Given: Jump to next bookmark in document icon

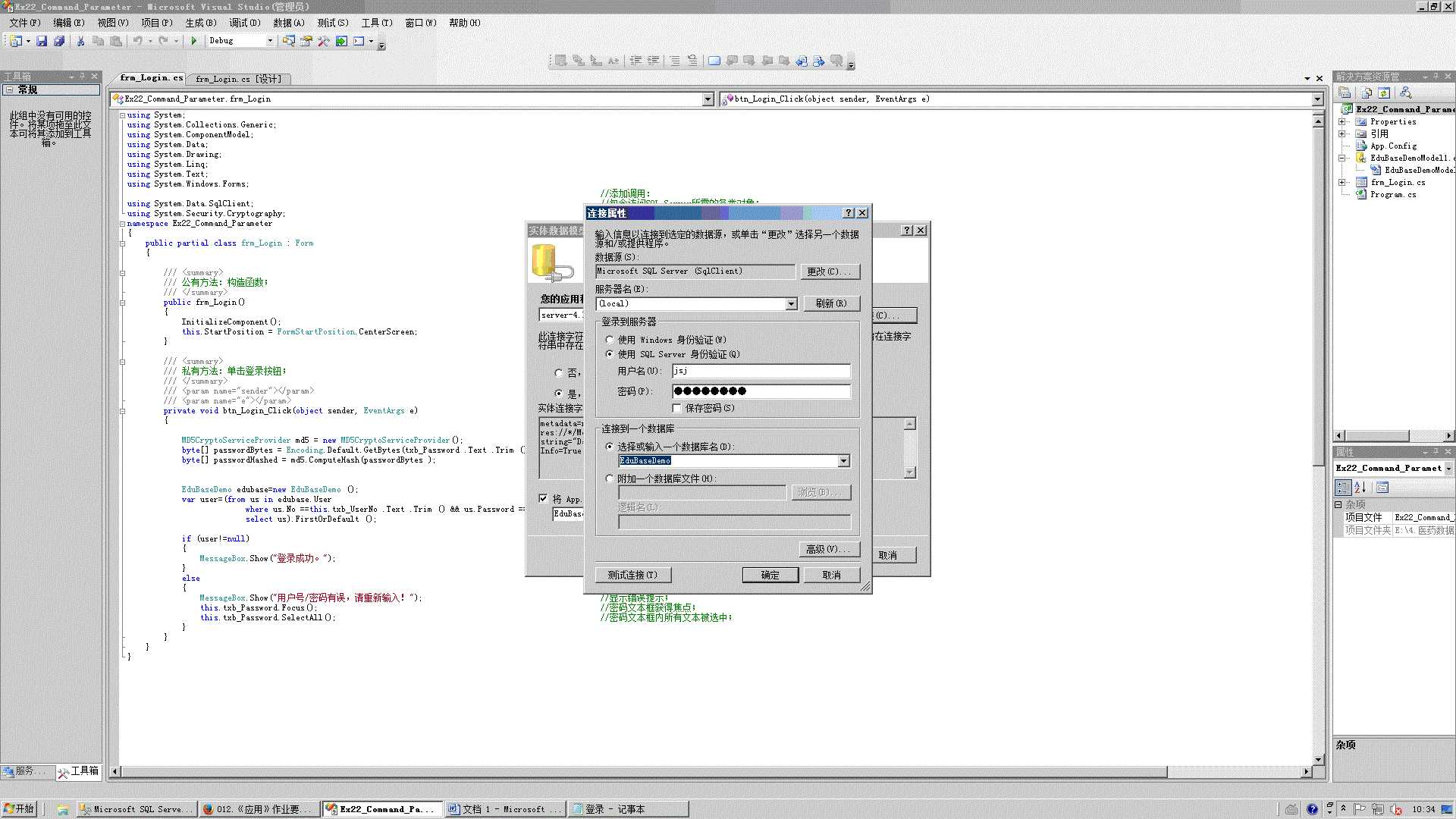Looking at the screenshot, I should (819, 61).
